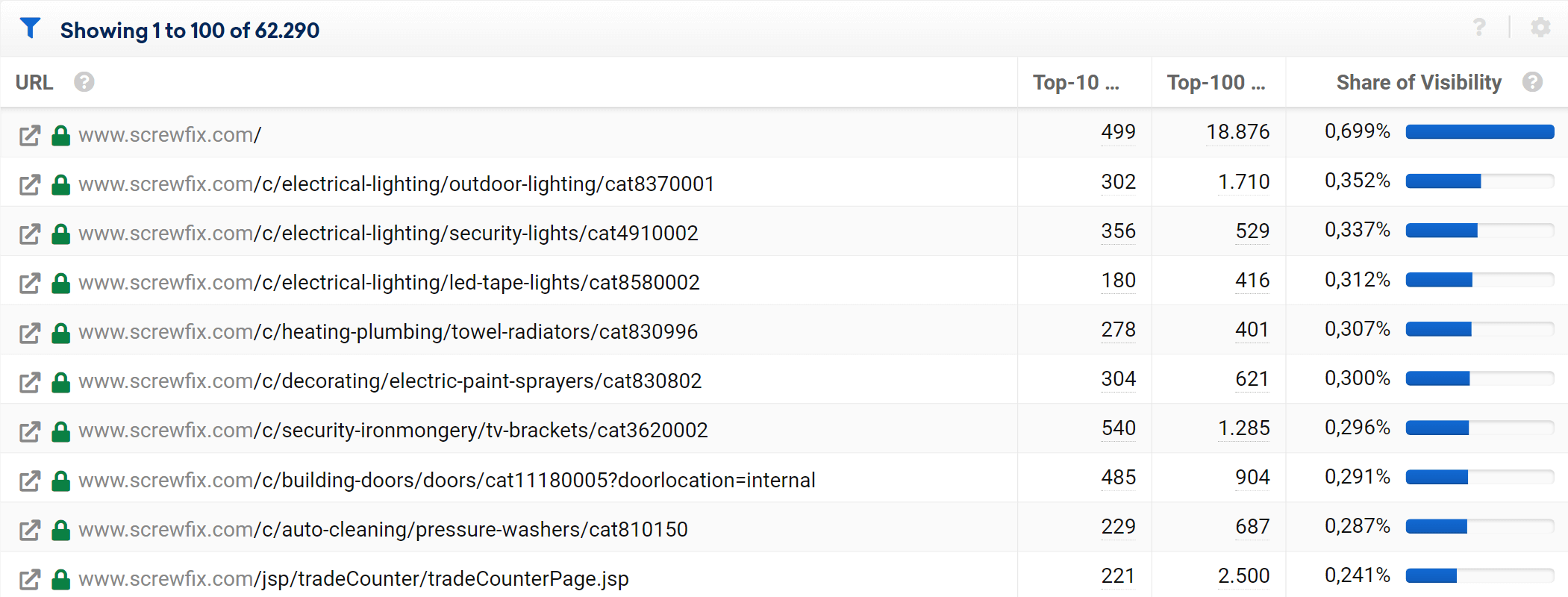Image resolution: width=1568 pixels, height=597 pixels.
Task: Open external link icon for security-lights row
Action: [30, 234]
